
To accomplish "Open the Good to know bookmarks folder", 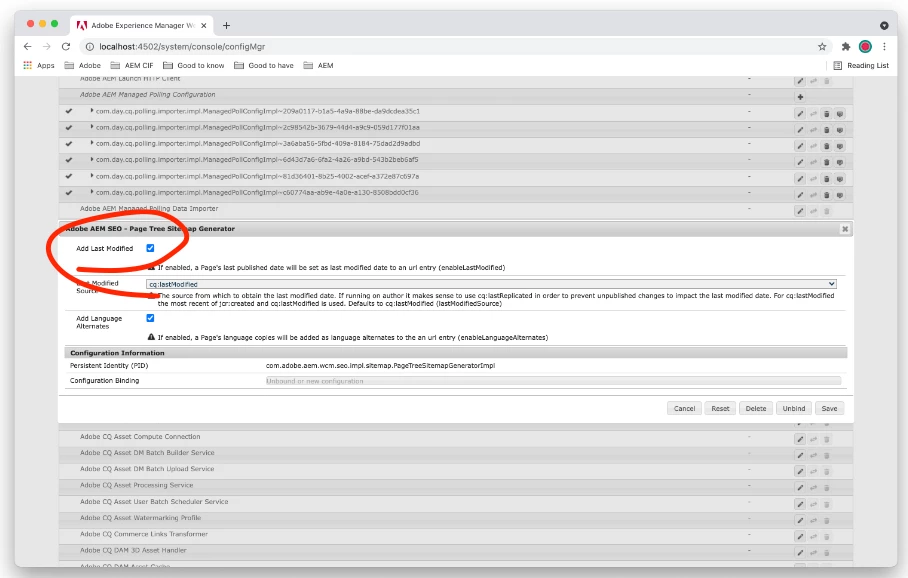I will coord(193,65).
